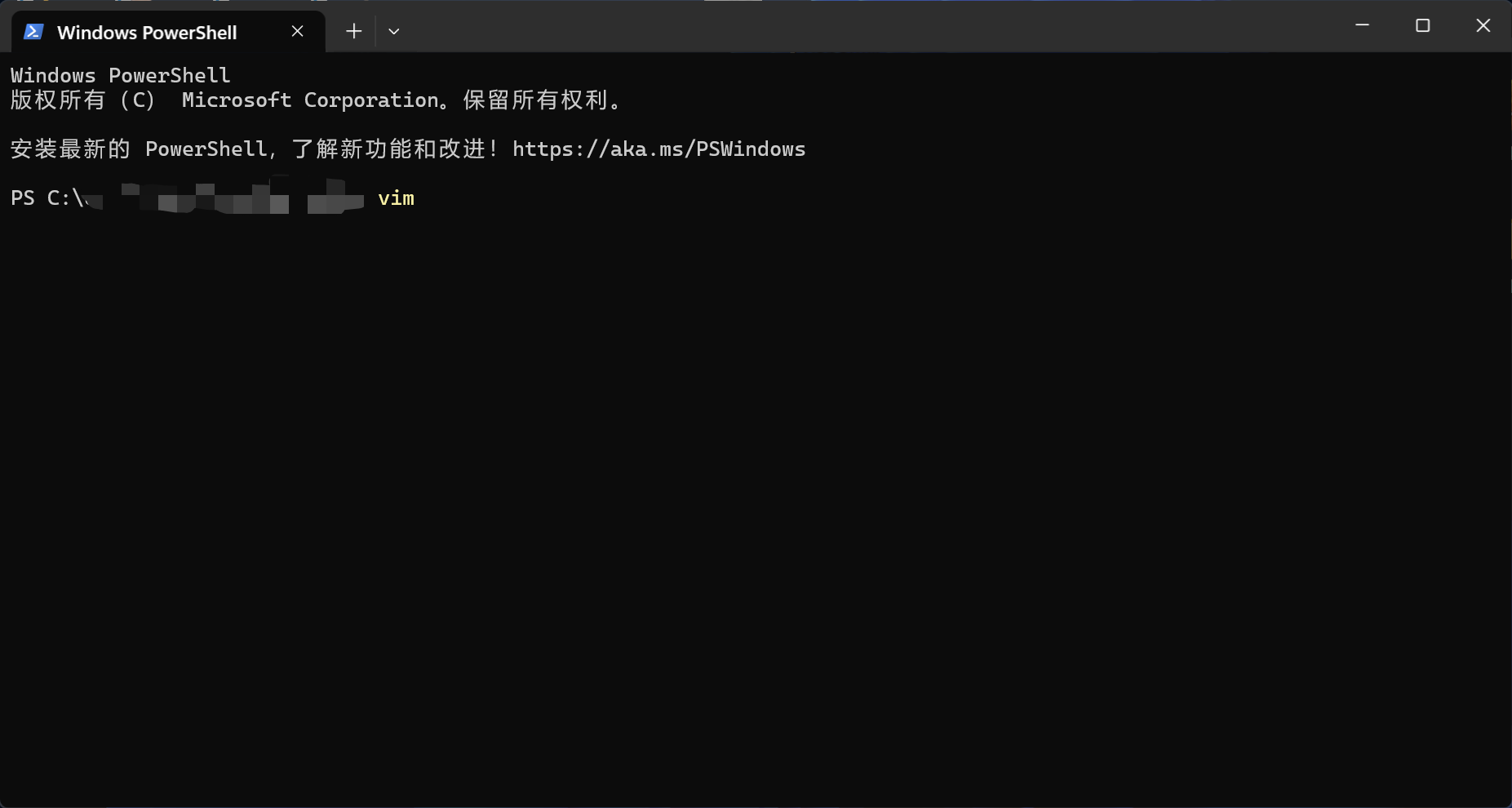This screenshot has height=808, width=1512.
Task: Minimize the terminal window
Action: tap(1362, 25)
